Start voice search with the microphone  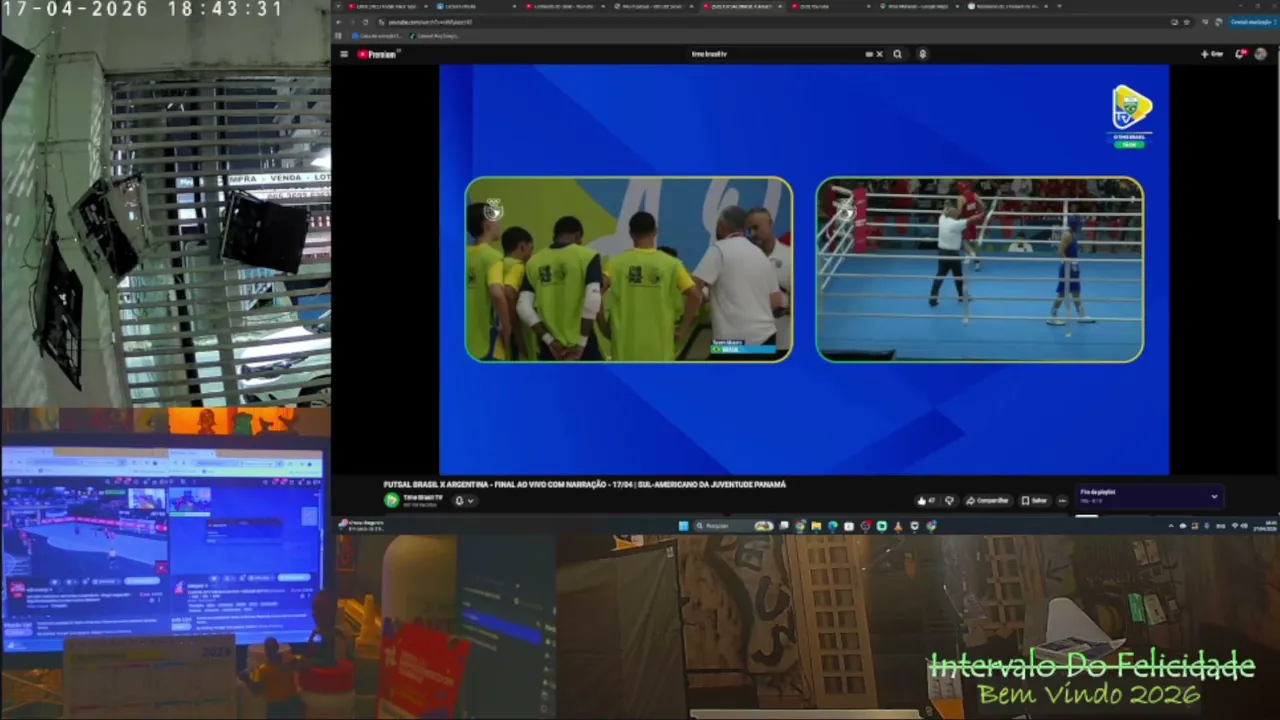(x=922, y=54)
